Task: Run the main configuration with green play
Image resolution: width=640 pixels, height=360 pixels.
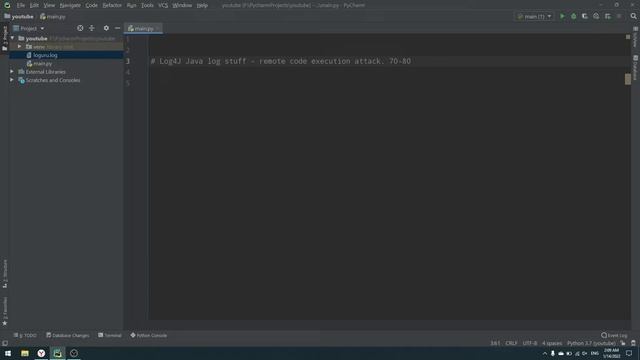Action: 562,16
